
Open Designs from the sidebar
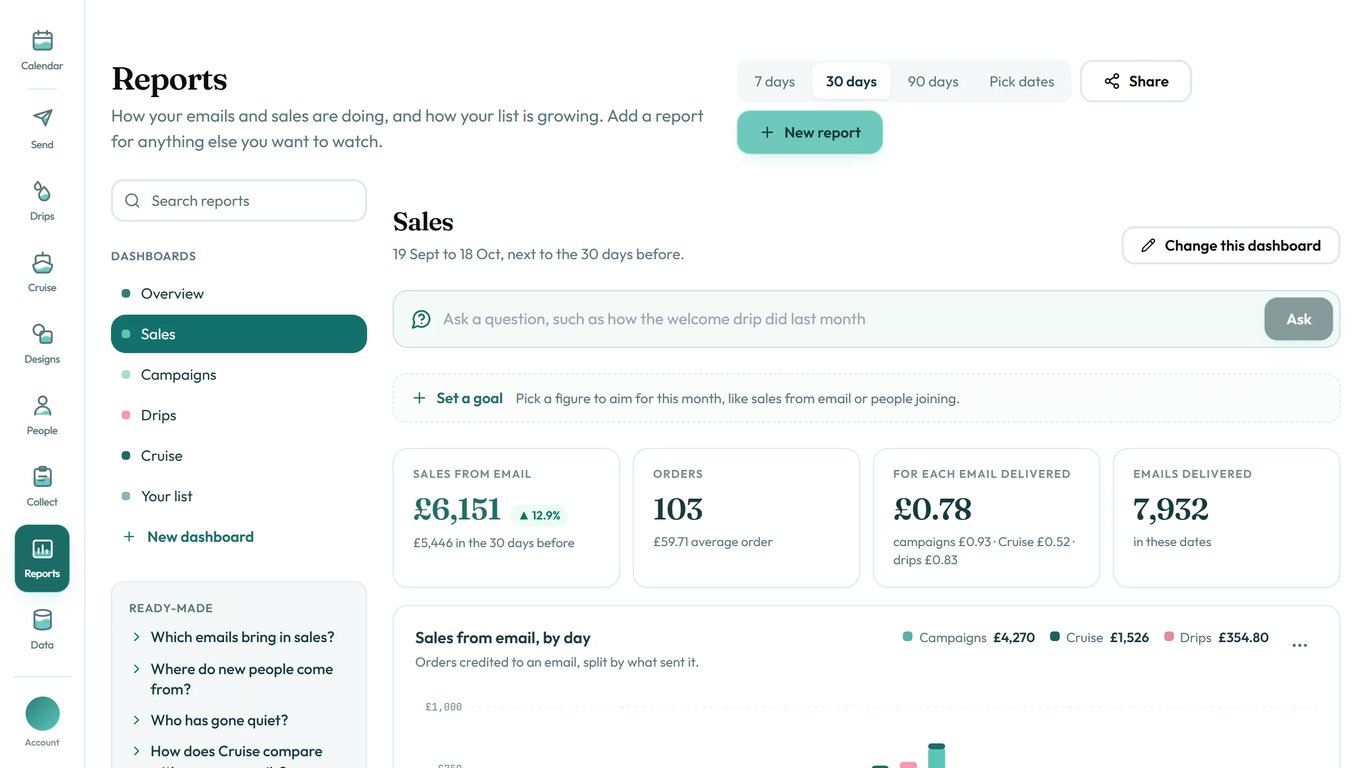click(42, 343)
